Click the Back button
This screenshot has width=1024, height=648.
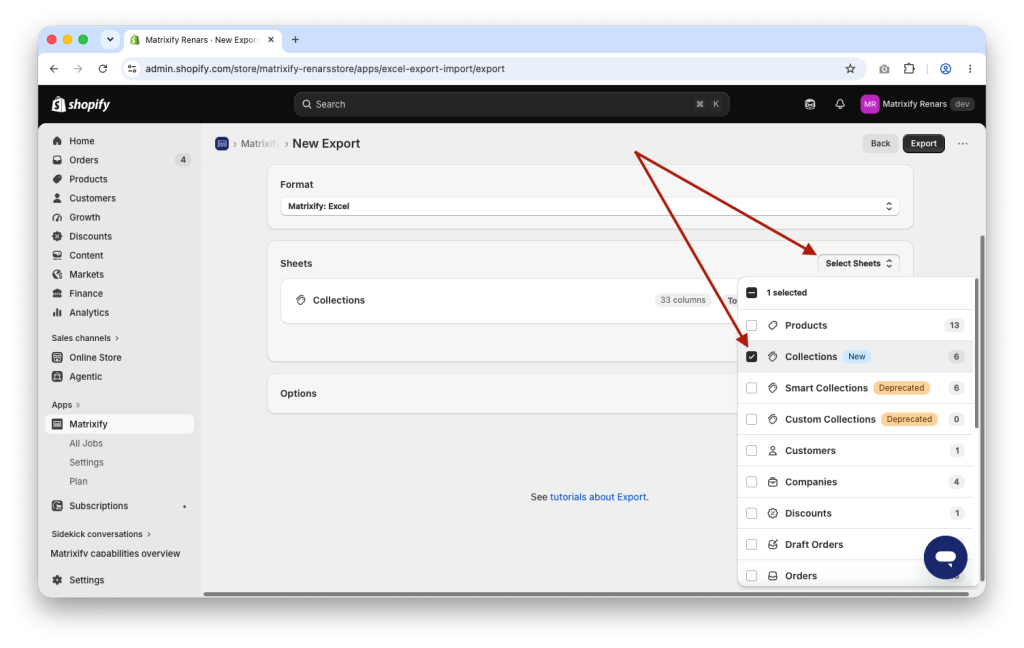click(880, 144)
